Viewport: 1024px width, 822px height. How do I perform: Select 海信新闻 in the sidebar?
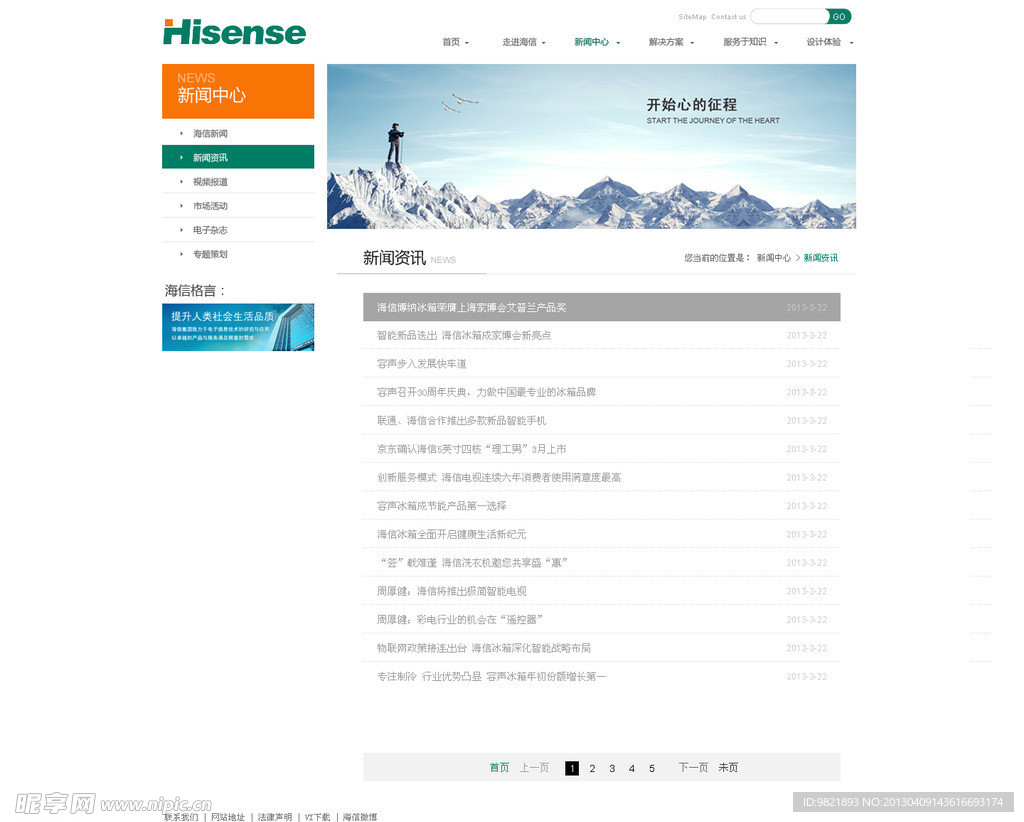click(210, 134)
